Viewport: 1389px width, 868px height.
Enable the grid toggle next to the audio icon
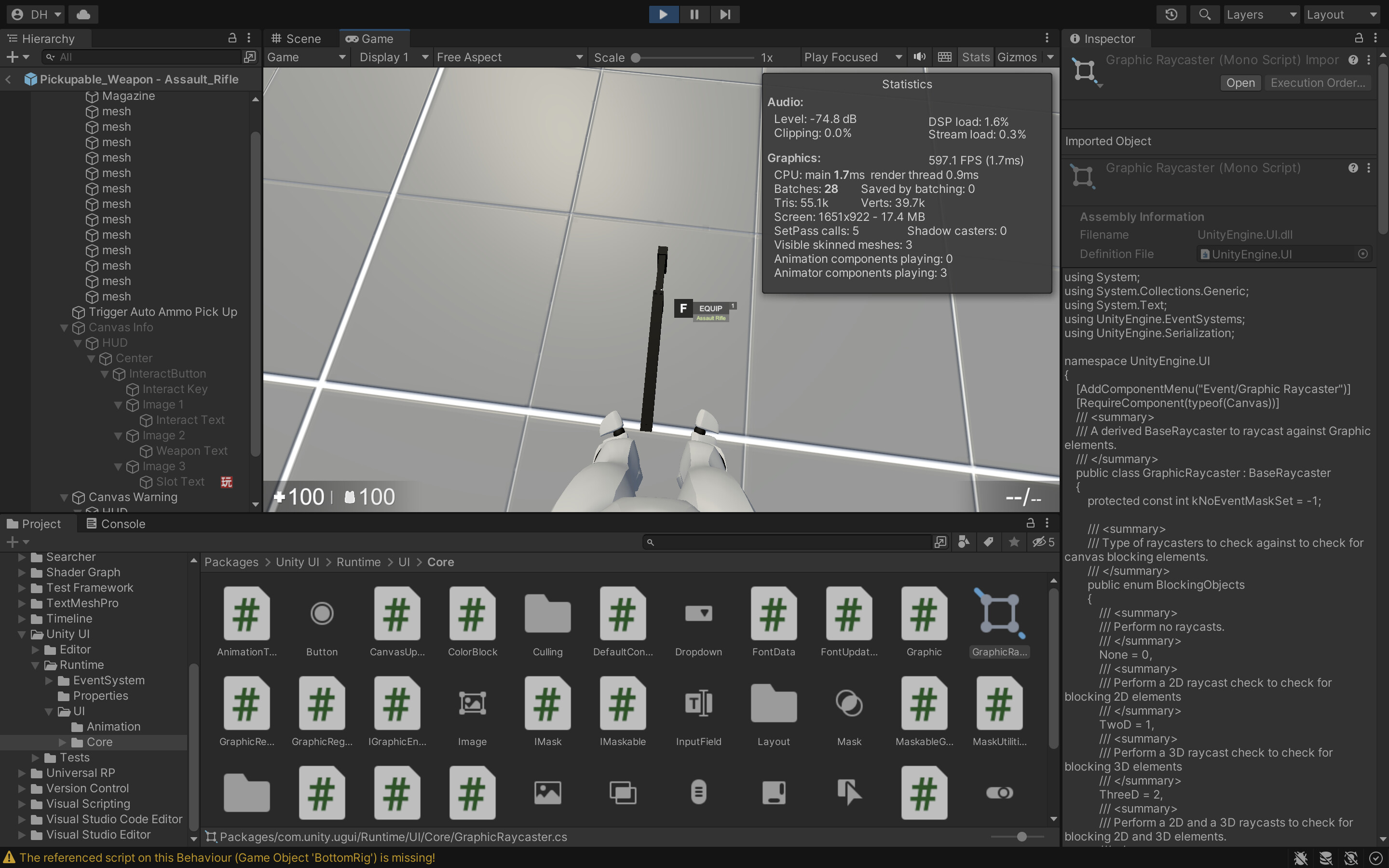(944, 57)
